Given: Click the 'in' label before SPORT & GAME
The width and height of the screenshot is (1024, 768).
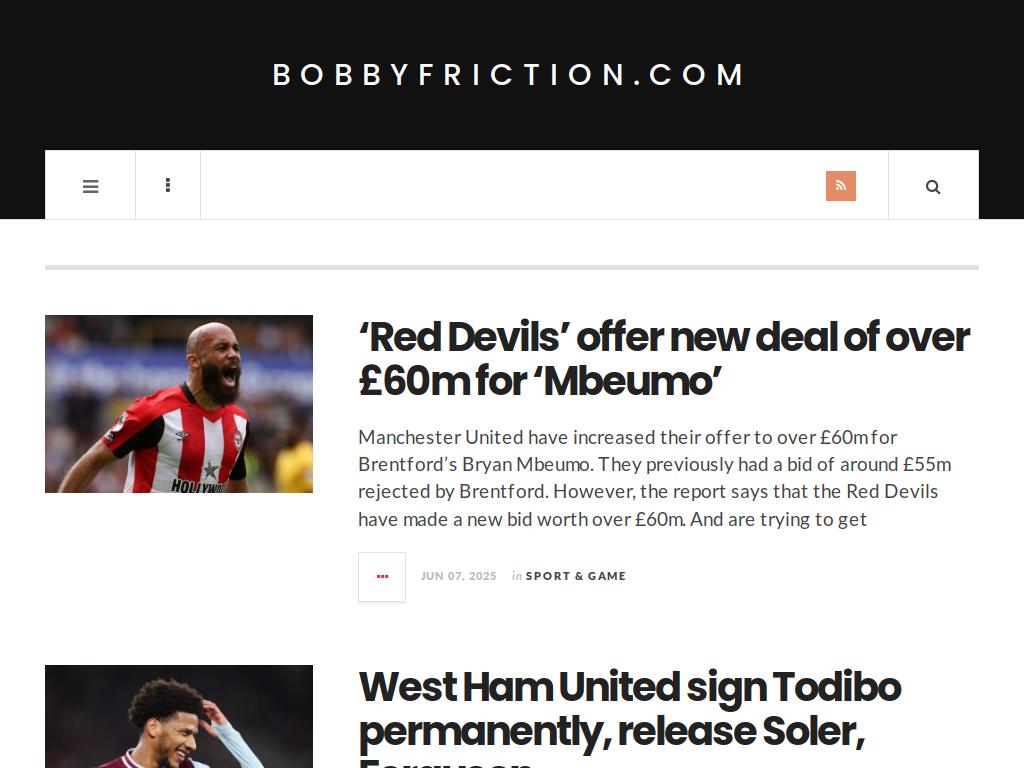Looking at the screenshot, I should click(517, 576).
